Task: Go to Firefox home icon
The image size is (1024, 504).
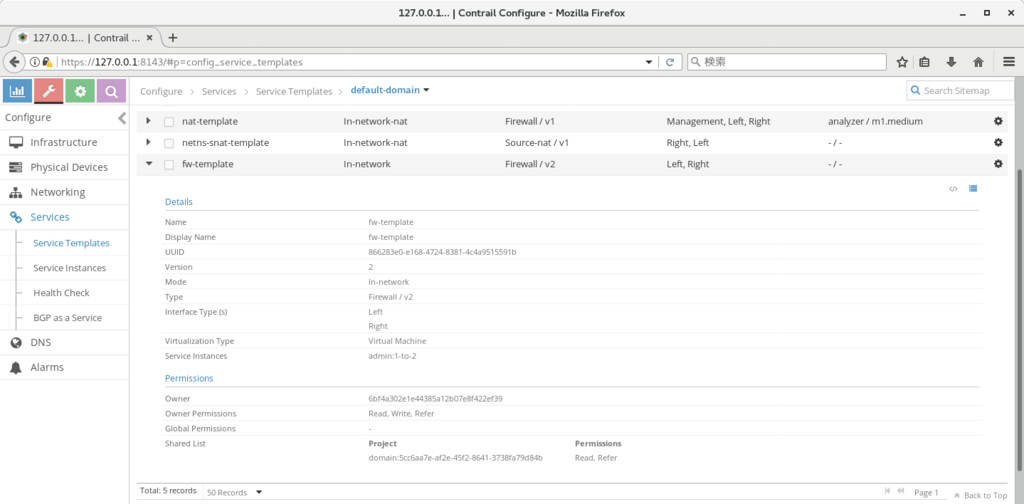Action: point(978,62)
